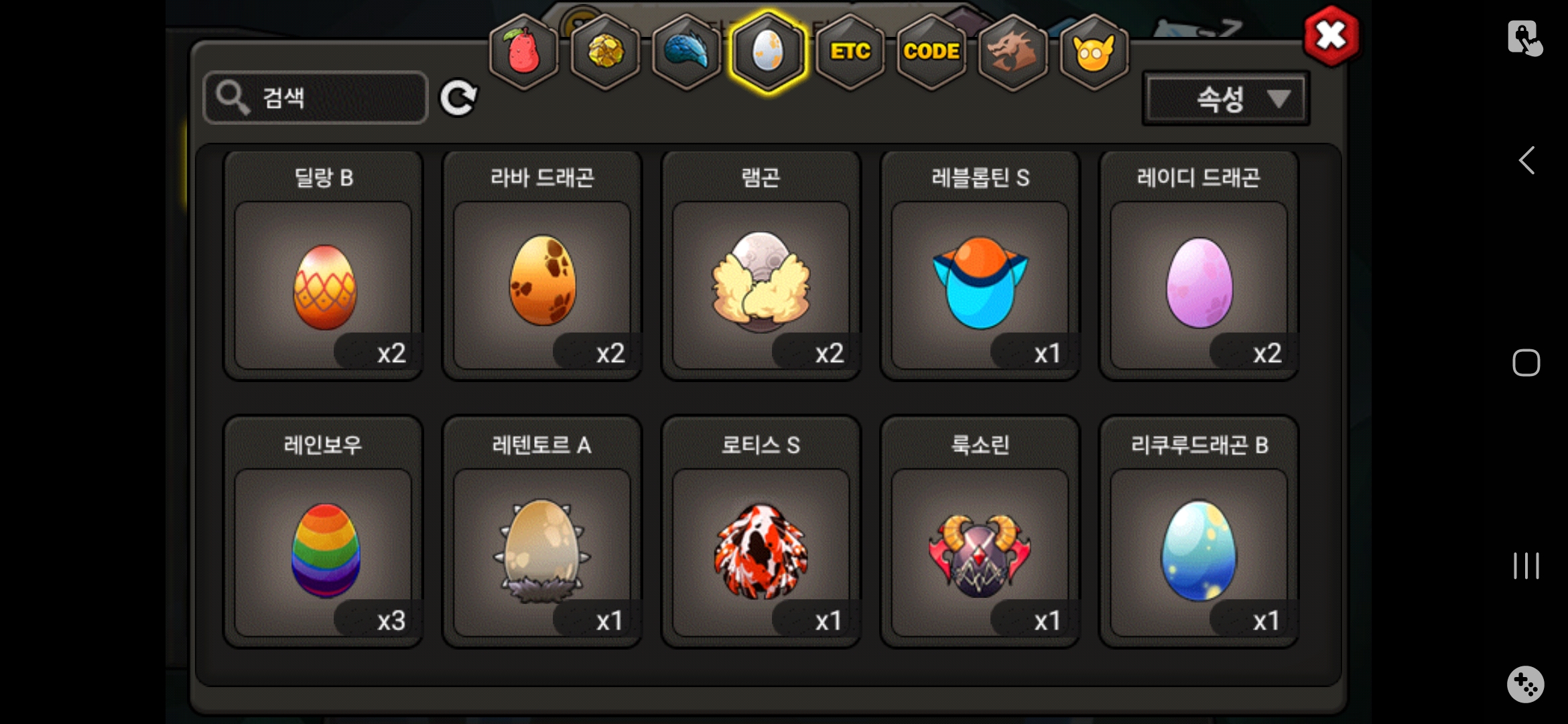1568x724 pixels.
Task: Tap the Android home button
Action: click(1526, 363)
